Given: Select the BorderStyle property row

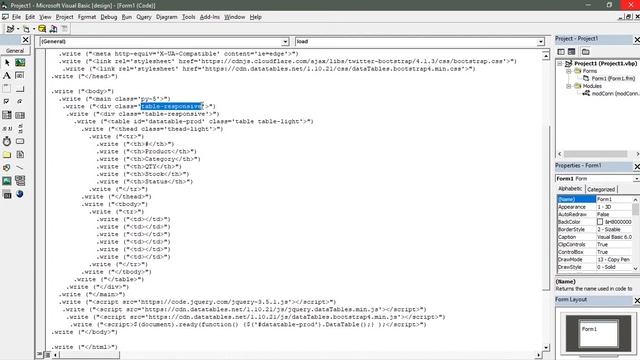Looking at the screenshot, I should point(594,229).
